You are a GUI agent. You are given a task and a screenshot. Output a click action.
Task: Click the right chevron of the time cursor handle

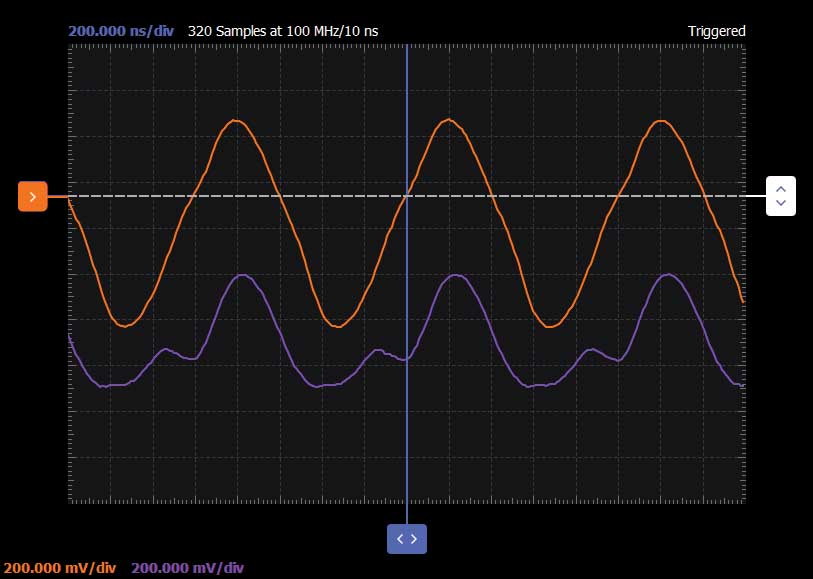coord(414,539)
